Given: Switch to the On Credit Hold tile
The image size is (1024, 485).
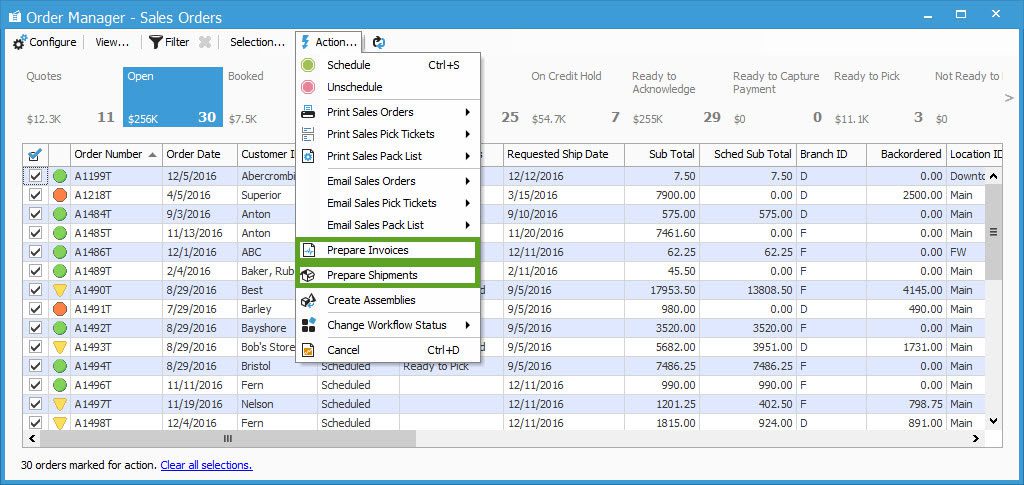Looking at the screenshot, I should coord(575,97).
